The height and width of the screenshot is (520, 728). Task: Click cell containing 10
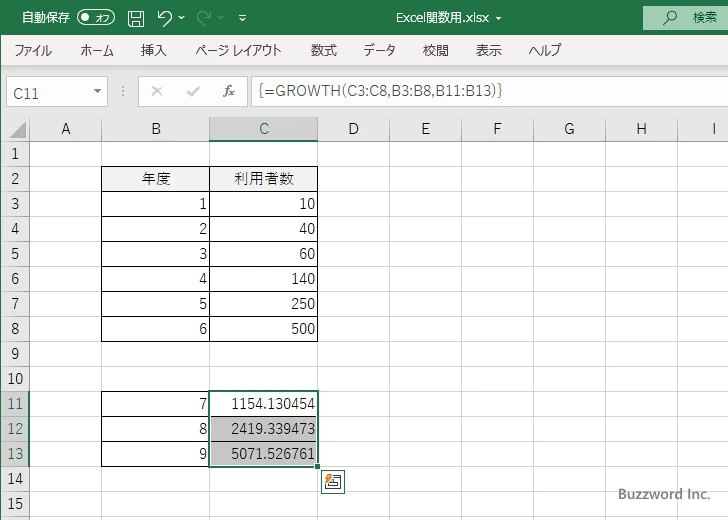point(264,204)
